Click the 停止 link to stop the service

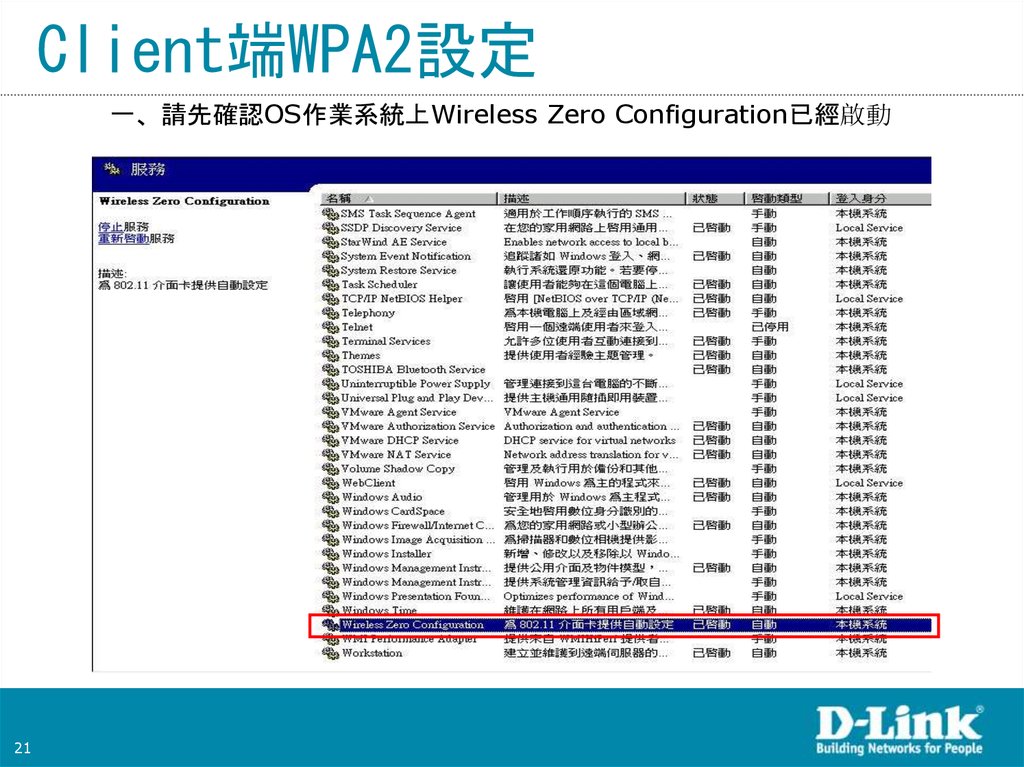coord(110,227)
